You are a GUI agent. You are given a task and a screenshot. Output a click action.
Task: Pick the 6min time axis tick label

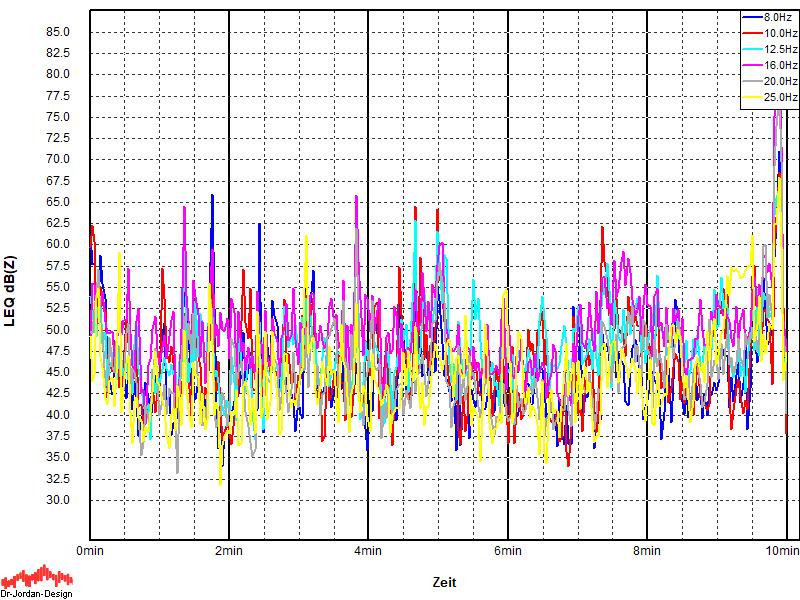(508, 551)
